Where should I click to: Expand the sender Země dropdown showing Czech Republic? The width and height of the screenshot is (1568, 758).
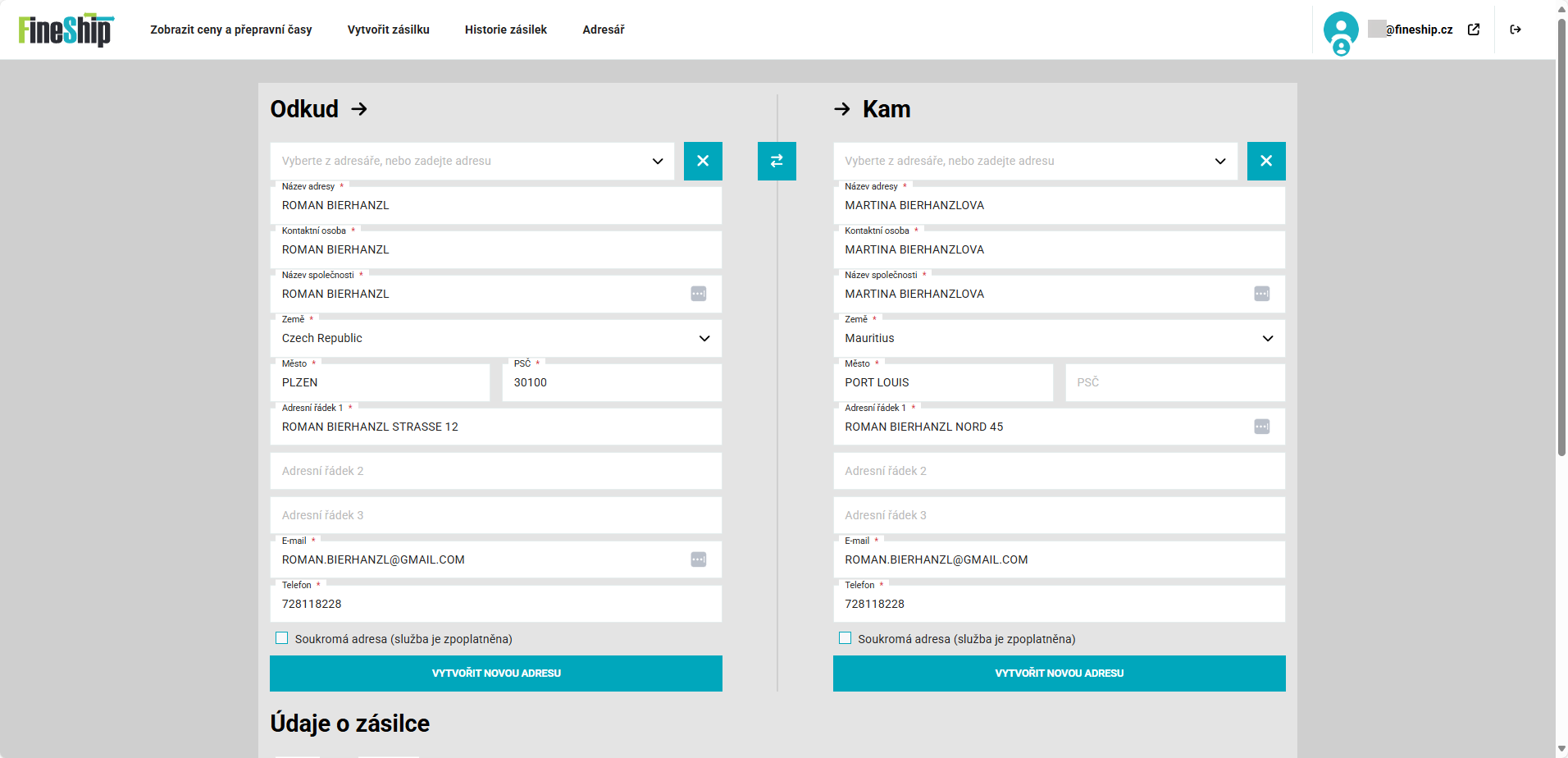[704, 338]
